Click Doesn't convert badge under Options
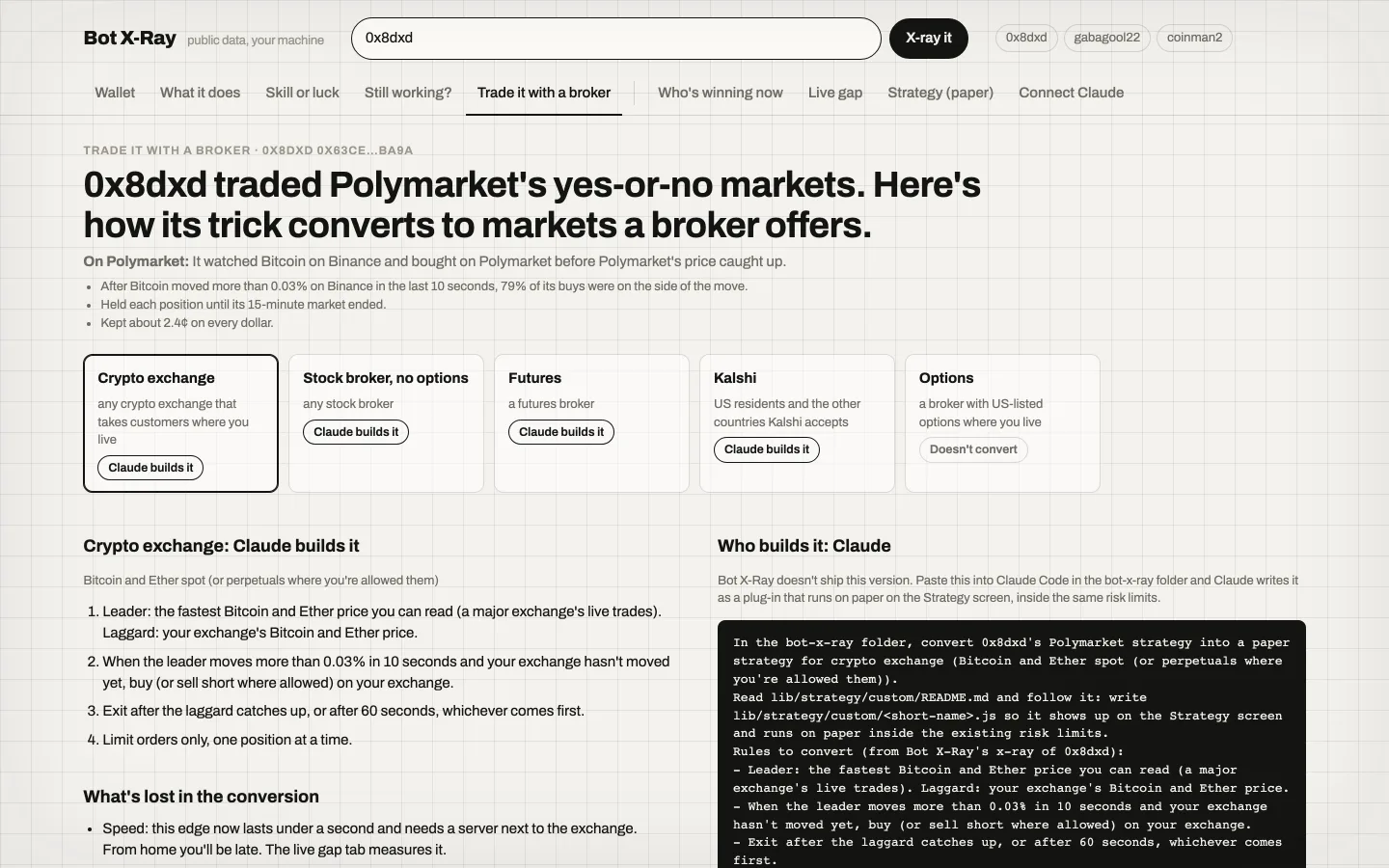1389x868 pixels. [x=973, y=449]
